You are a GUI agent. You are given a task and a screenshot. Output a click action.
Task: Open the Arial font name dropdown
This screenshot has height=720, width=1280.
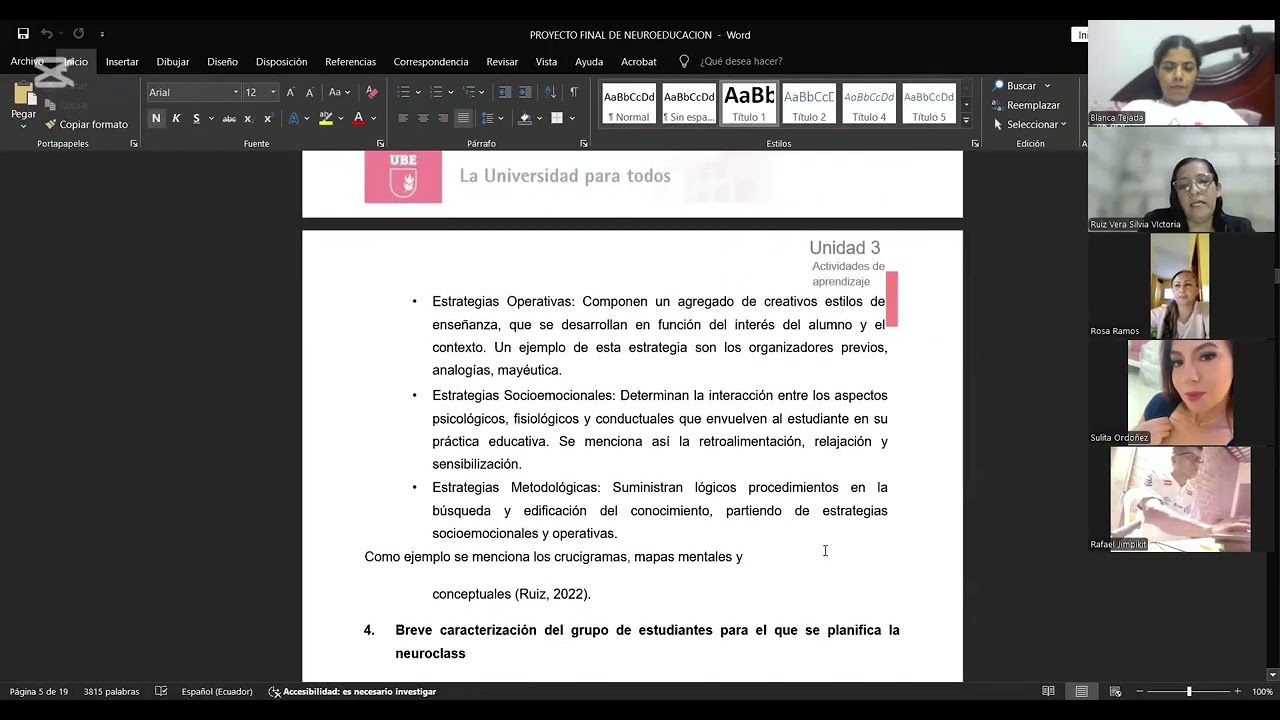point(236,92)
